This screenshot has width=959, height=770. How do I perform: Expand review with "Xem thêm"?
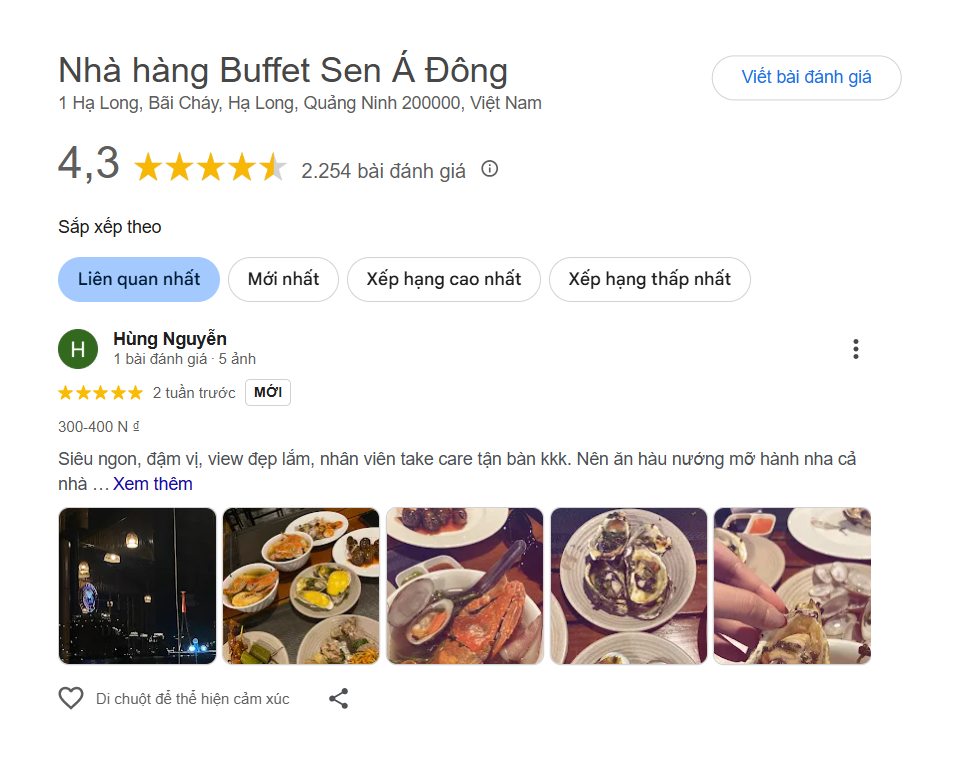click(x=152, y=484)
